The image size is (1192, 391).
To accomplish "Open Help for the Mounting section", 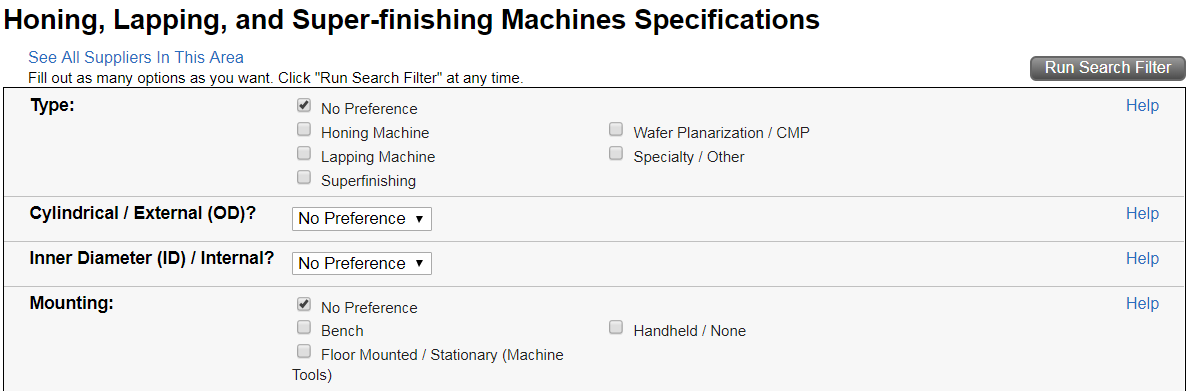I will (1142, 304).
